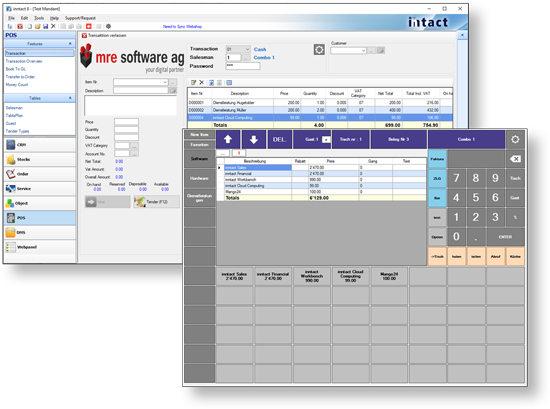
Task: Open the Service module in the sidebar
Action: pos(40,189)
